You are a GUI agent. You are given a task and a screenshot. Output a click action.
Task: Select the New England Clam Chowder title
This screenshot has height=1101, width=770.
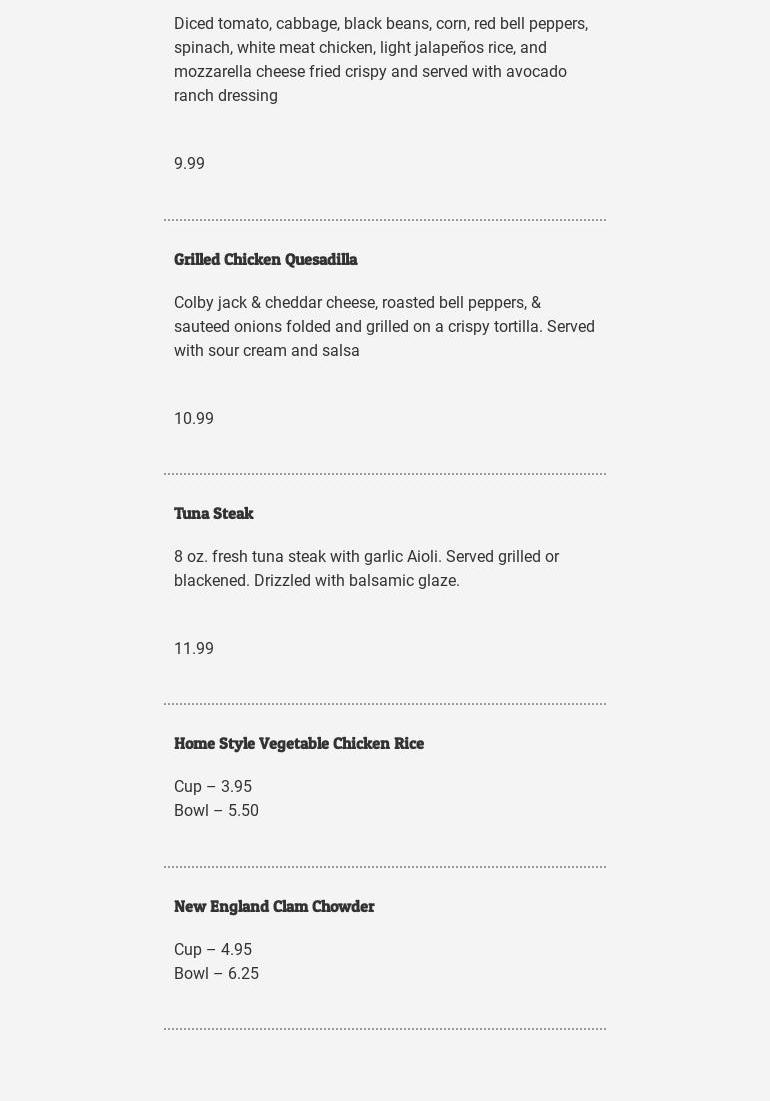tap(274, 906)
